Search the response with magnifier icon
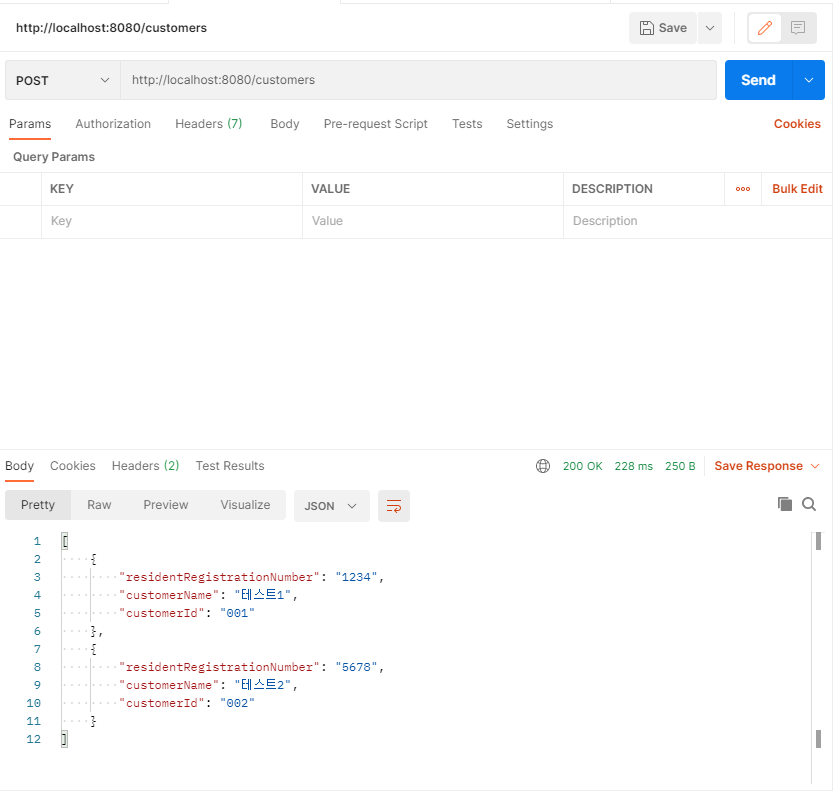833x791 pixels. click(809, 504)
